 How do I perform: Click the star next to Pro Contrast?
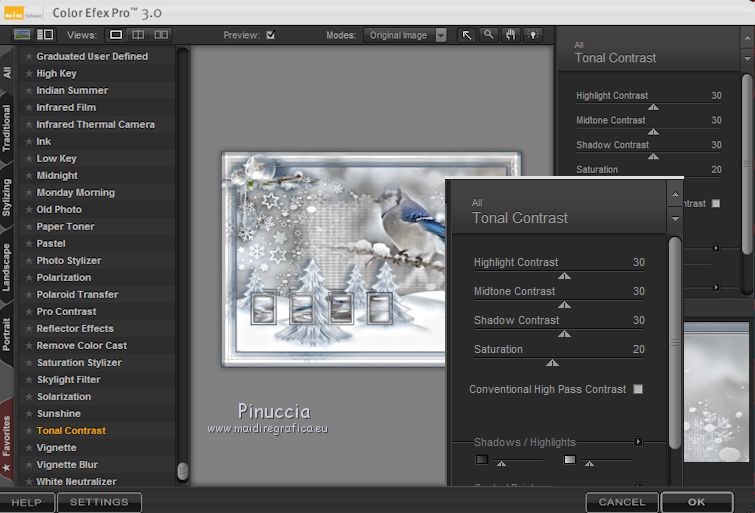coord(29,312)
